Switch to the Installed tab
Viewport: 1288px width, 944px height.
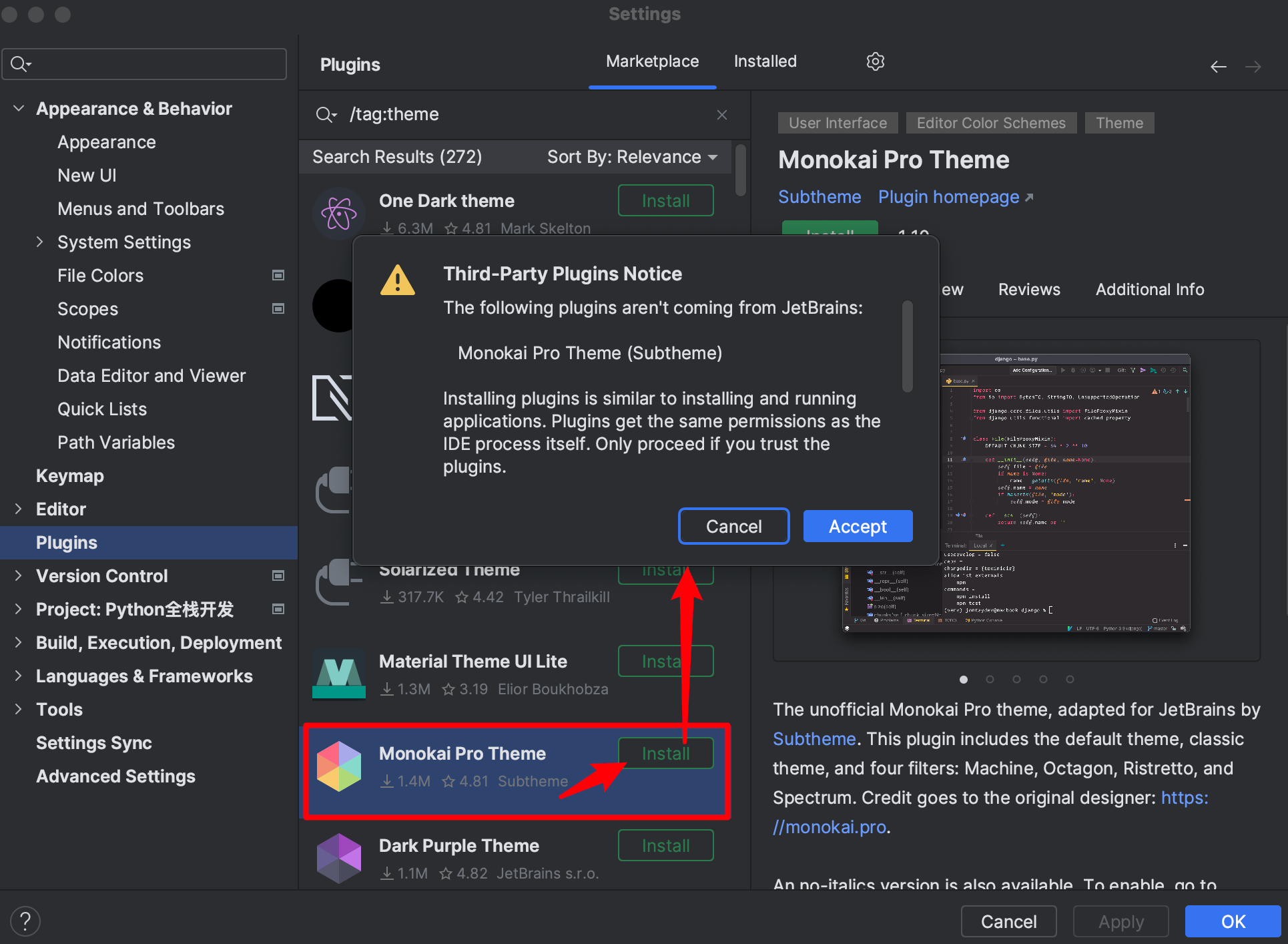(x=765, y=61)
